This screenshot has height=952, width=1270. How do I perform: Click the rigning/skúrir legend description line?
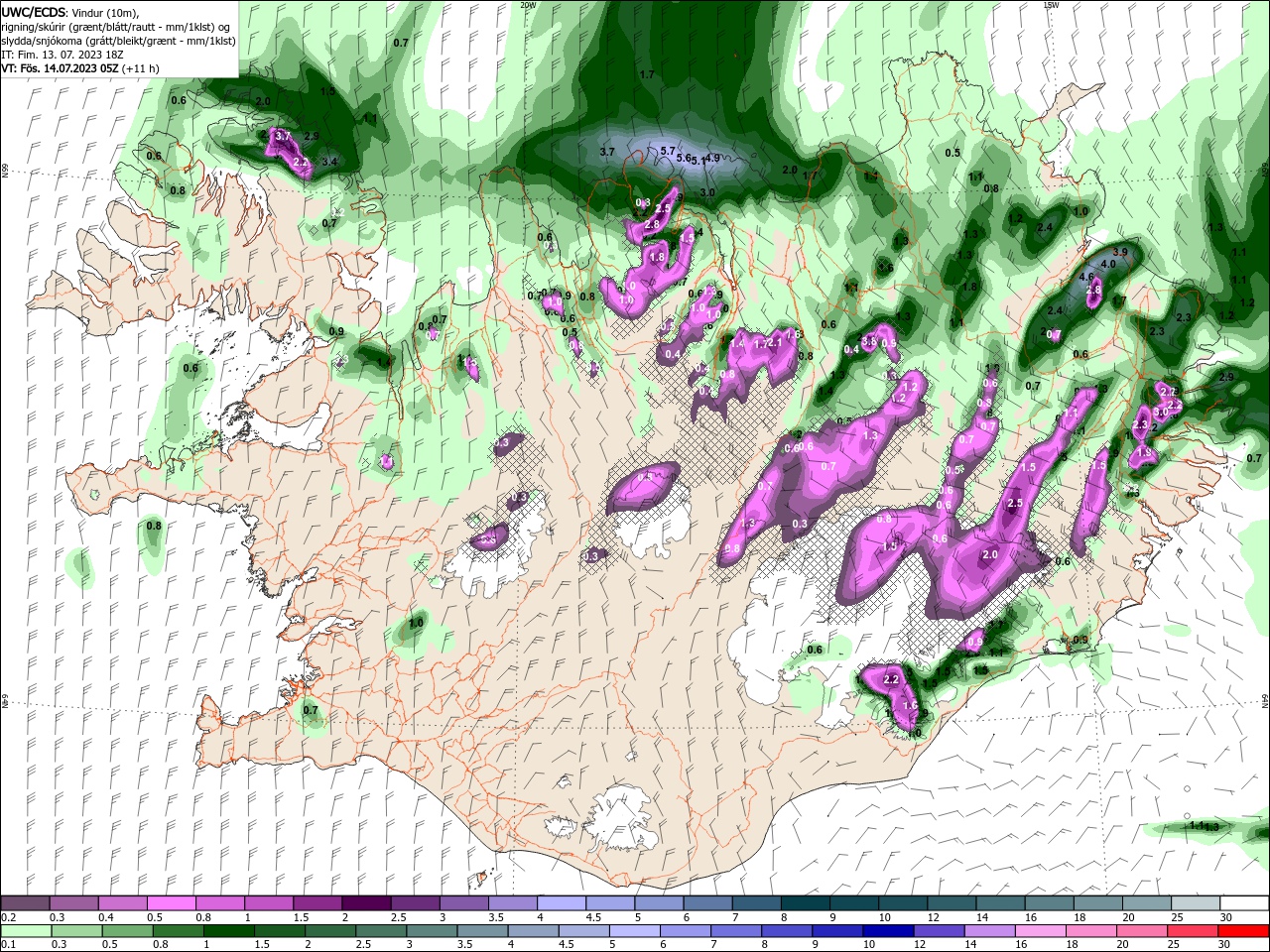point(115,27)
